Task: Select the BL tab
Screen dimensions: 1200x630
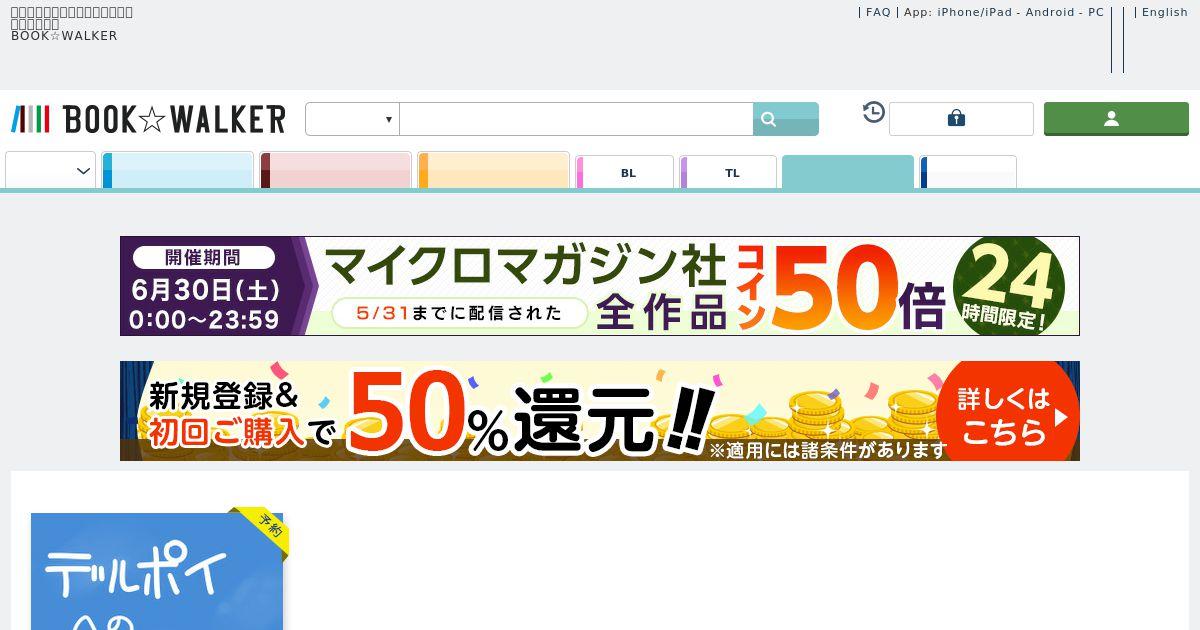Action: click(x=625, y=172)
